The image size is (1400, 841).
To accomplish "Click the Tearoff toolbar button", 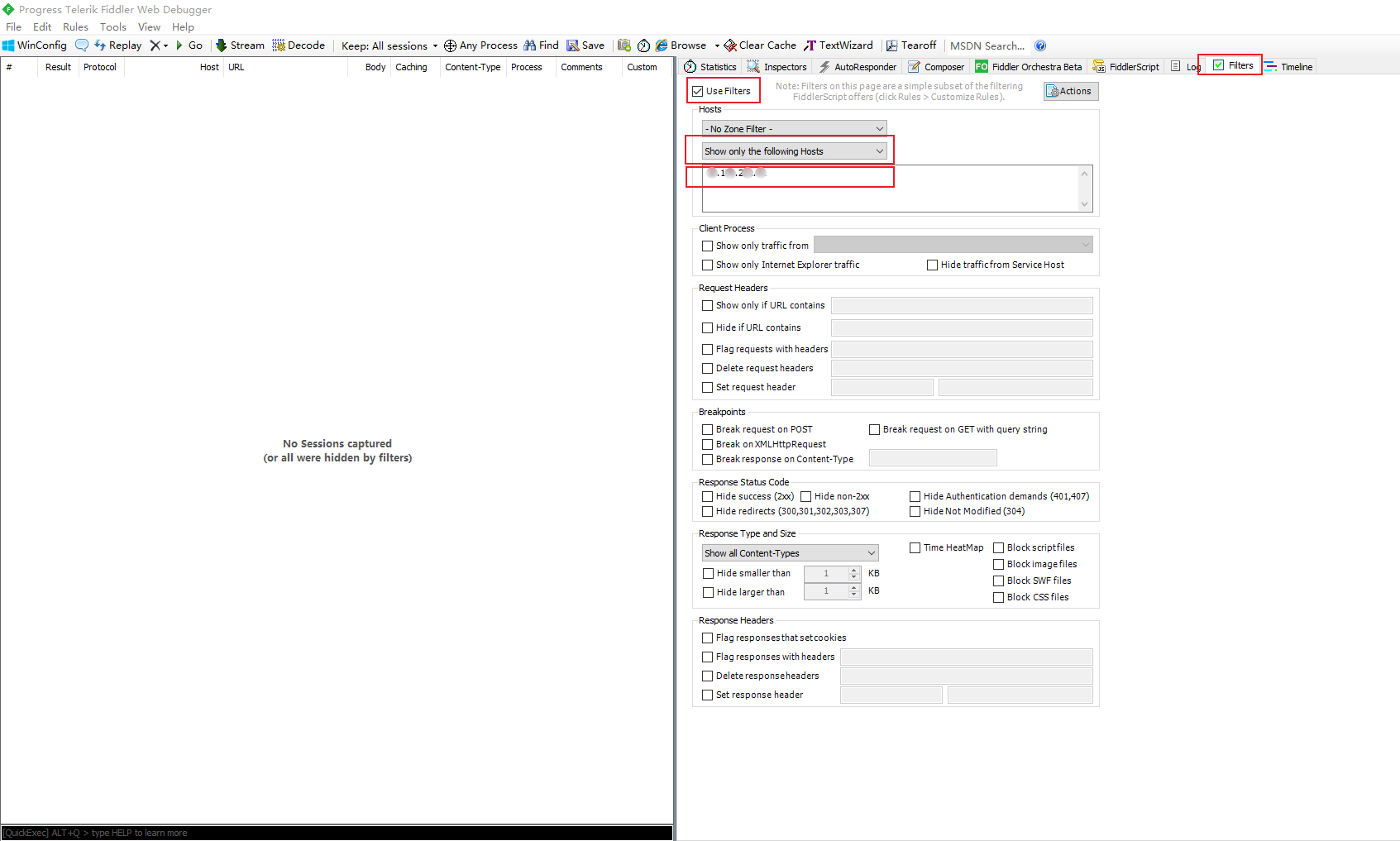I will point(911,45).
